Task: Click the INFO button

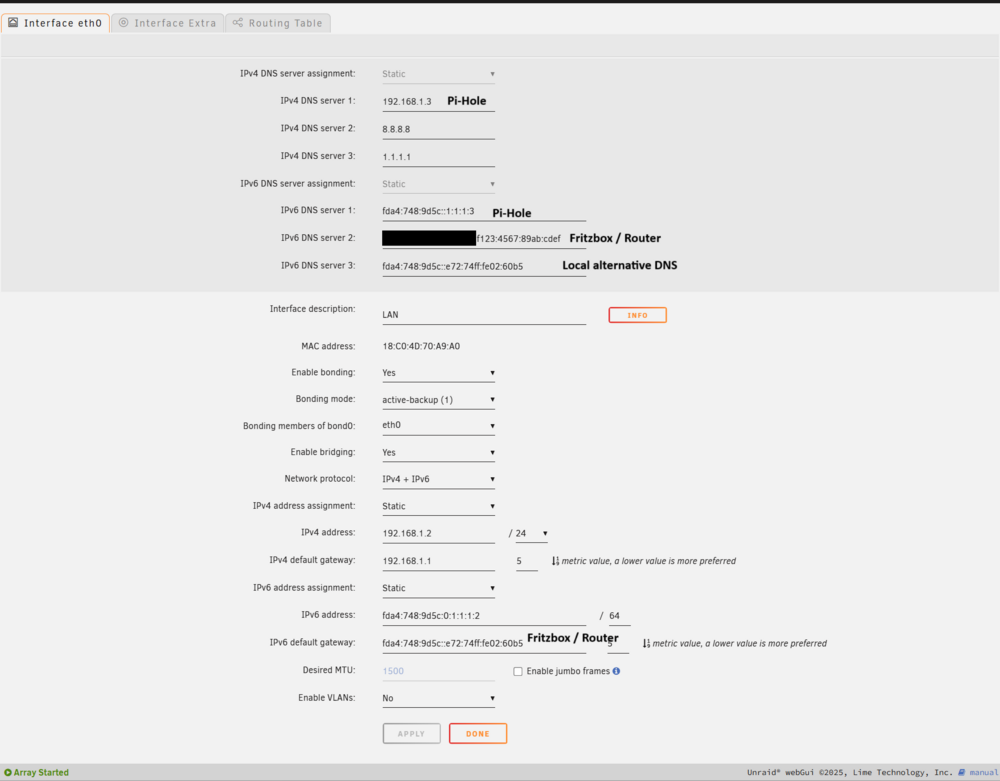Action: [637, 315]
